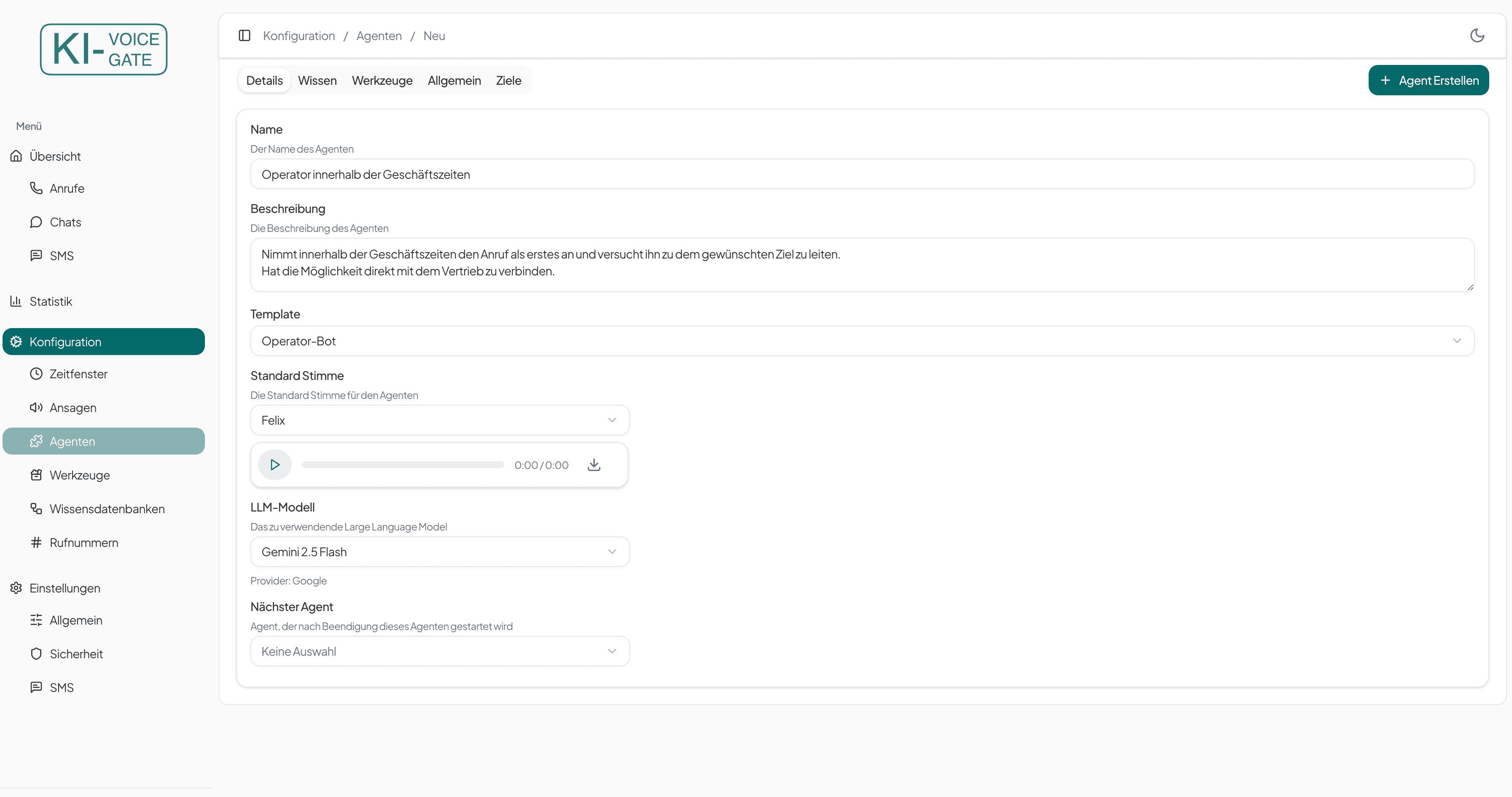Click the audio progress bar
This screenshot has height=797, width=1512.
(x=403, y=465)
